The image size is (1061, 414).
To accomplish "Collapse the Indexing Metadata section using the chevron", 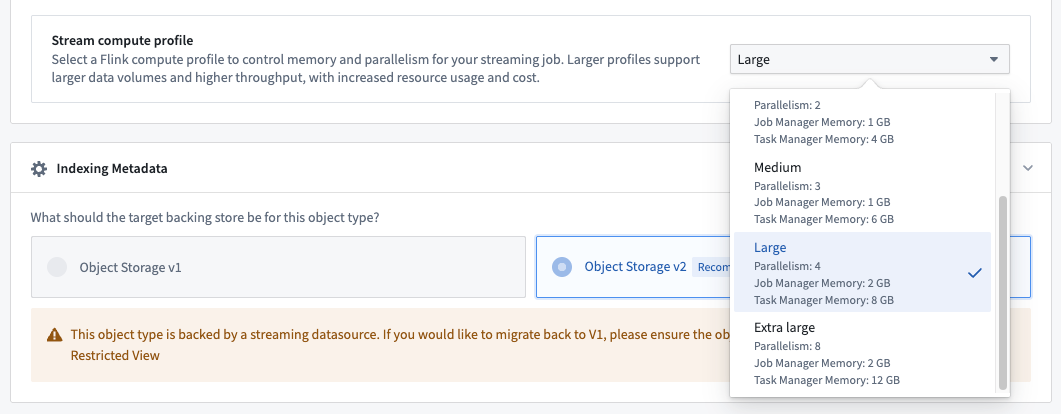I will [1028, 168].
